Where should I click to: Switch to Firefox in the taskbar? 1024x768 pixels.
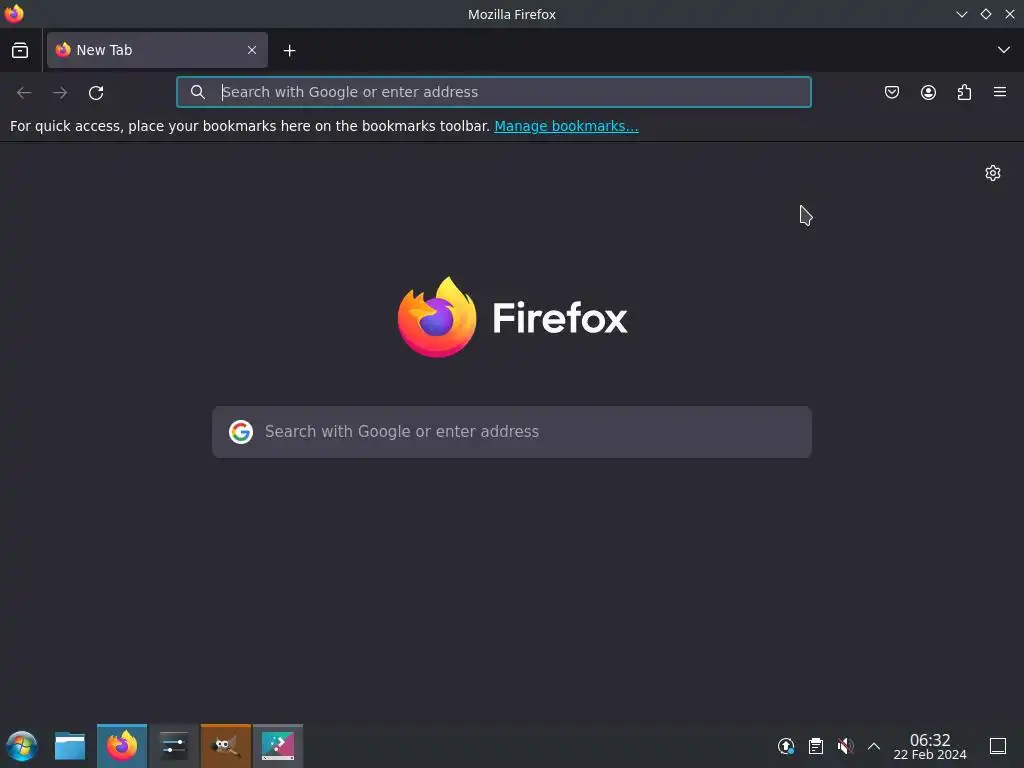pyautogui.click(x=122, y=746)
